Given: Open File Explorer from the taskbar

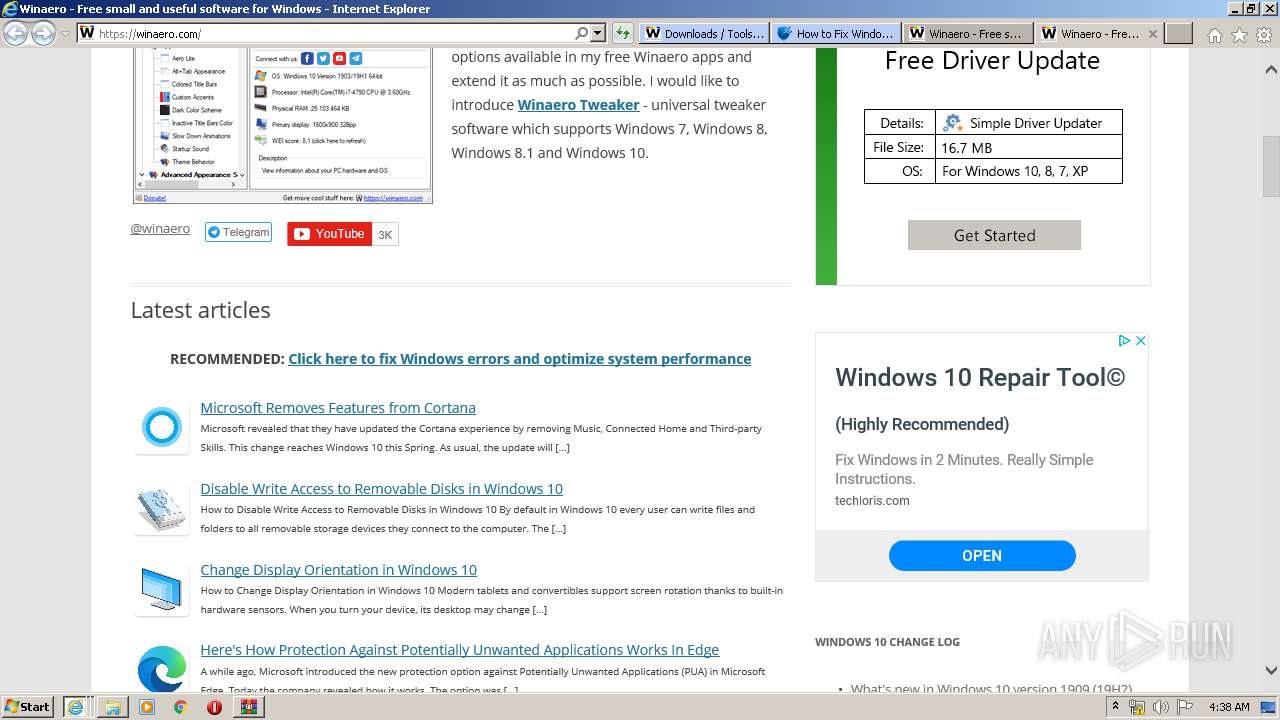Looking at the screenshot, I should pyautogui.click(x=112, y=706).
